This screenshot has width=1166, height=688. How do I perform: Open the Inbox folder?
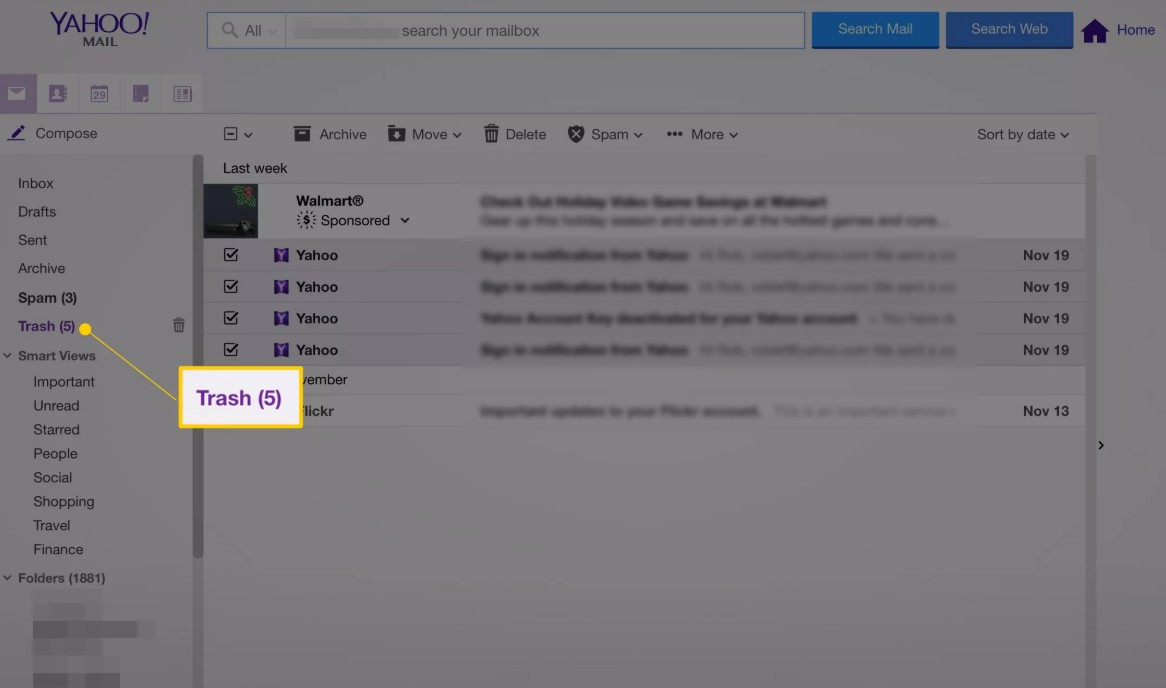(x=36, y=183)
